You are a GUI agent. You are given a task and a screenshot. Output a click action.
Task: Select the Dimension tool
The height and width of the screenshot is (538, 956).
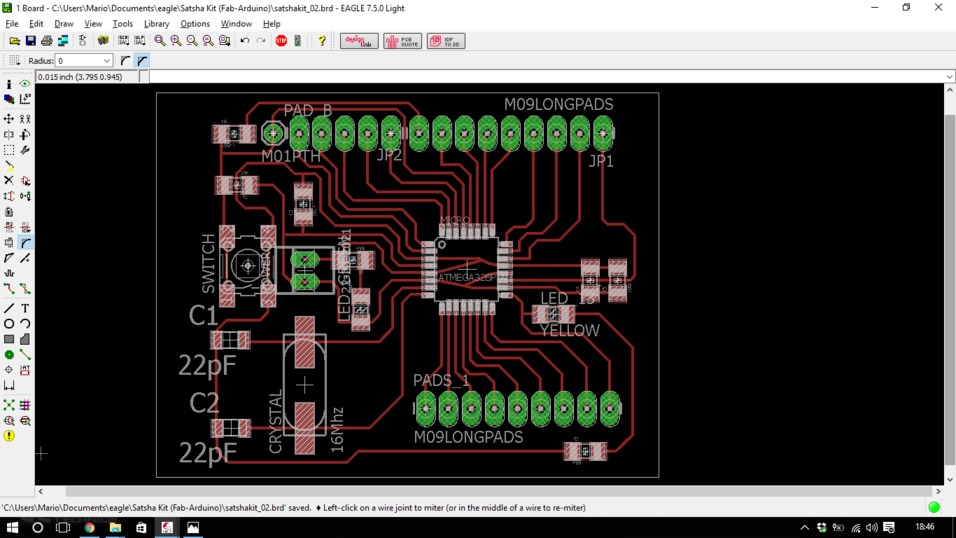(x=9, y=386)
